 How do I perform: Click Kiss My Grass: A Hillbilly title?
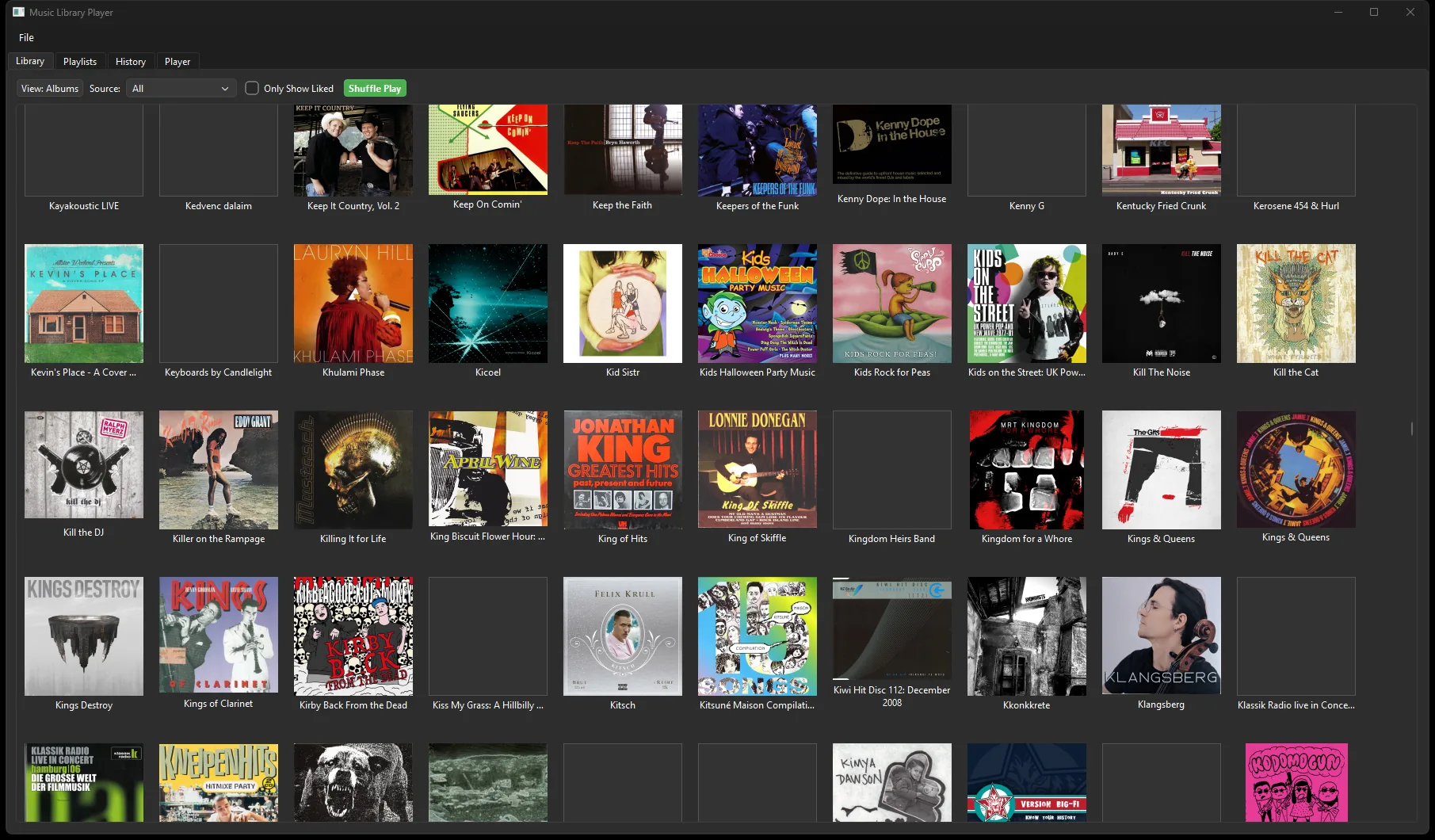pos(488,705)
